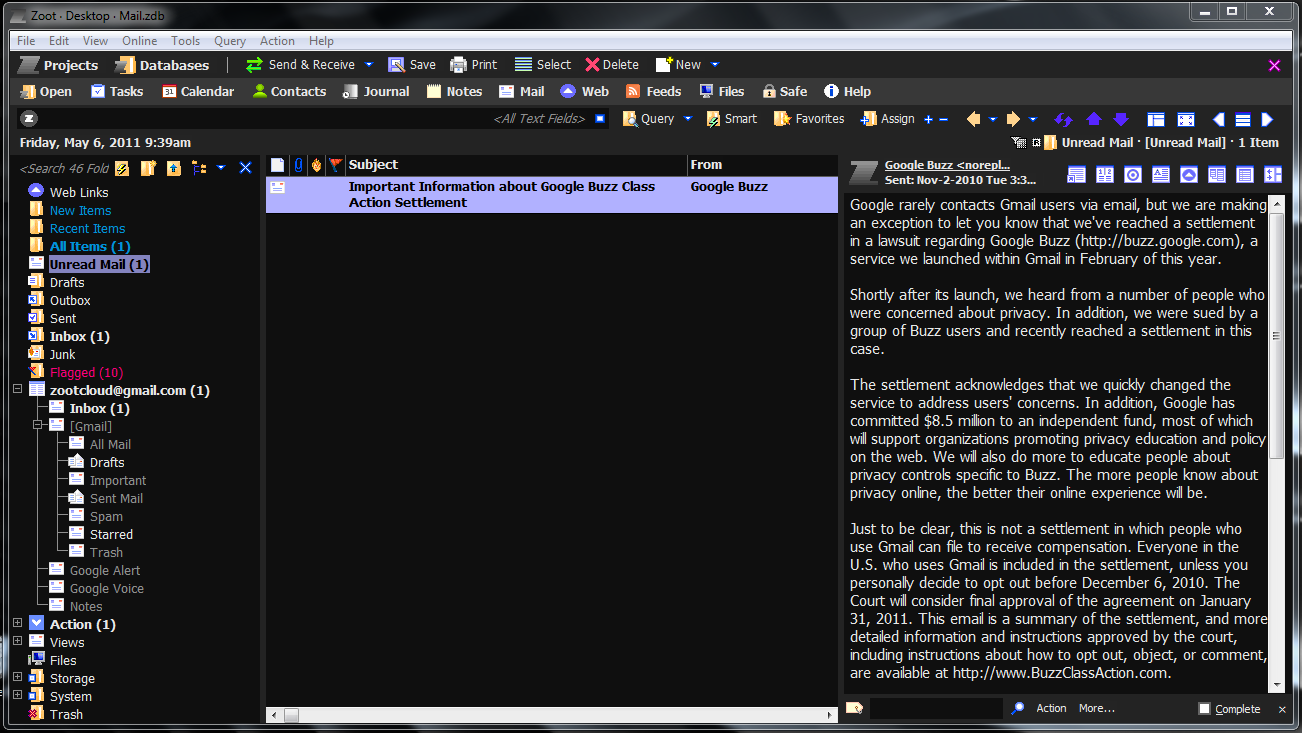Sort by the Subject column header
Image resolution: width=1302 pixels, height=733 pixels.
(516, 165)
